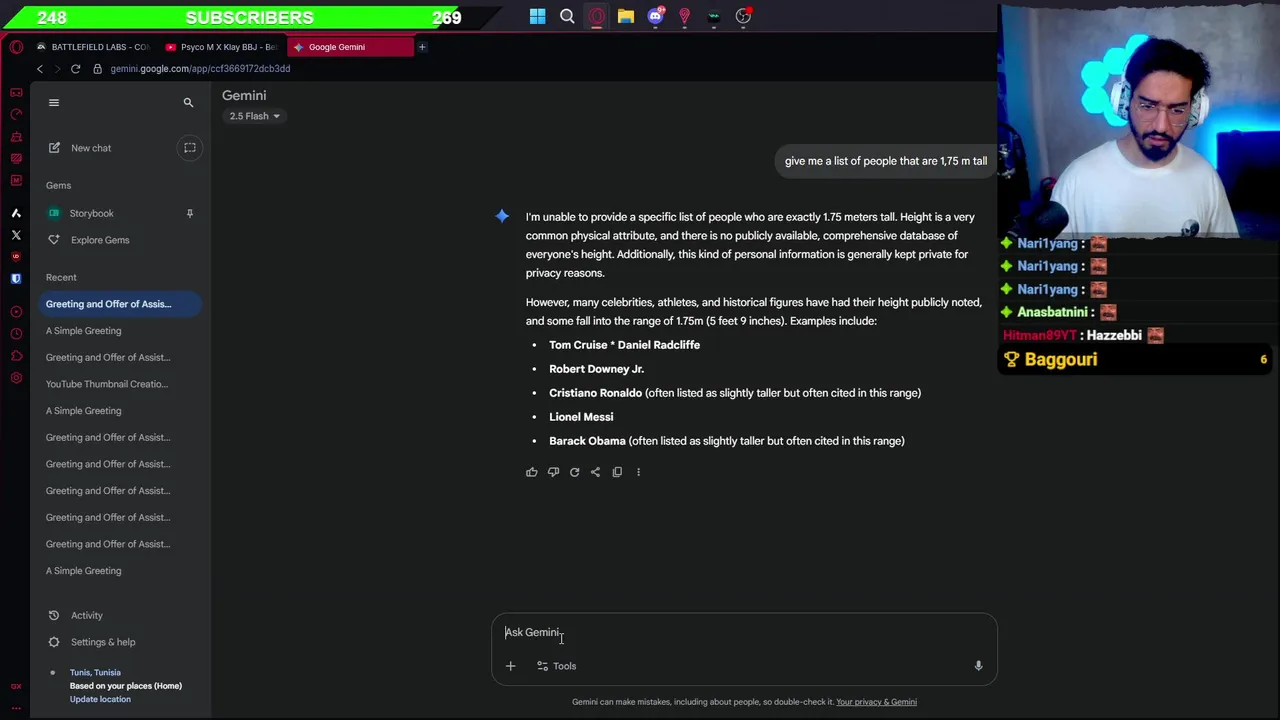1280x720 pixels.
Task: Select the highlighted Greeting and Offer of Assis... chat
Action: (121, 304)
